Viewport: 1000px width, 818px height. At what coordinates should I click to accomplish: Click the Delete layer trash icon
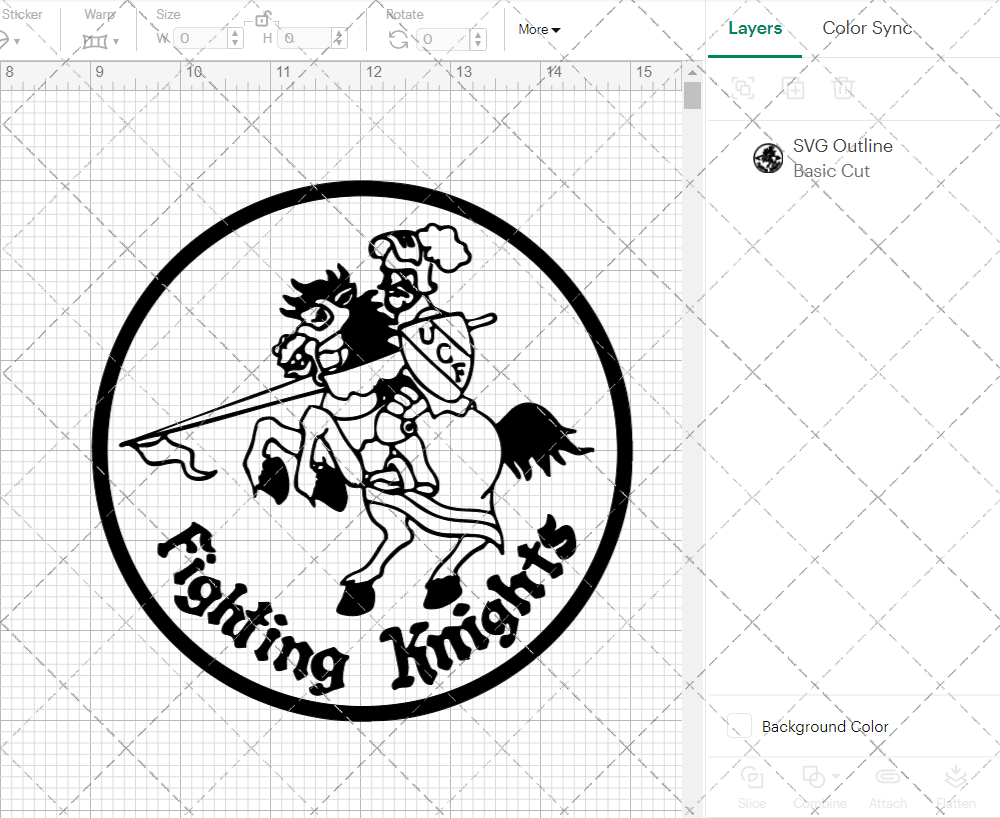tap(843, 89)
